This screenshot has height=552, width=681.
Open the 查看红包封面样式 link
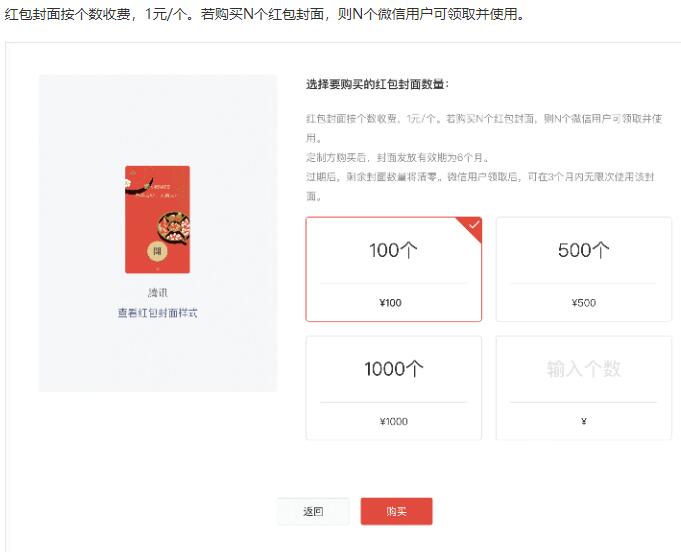(x=158, y=313)
